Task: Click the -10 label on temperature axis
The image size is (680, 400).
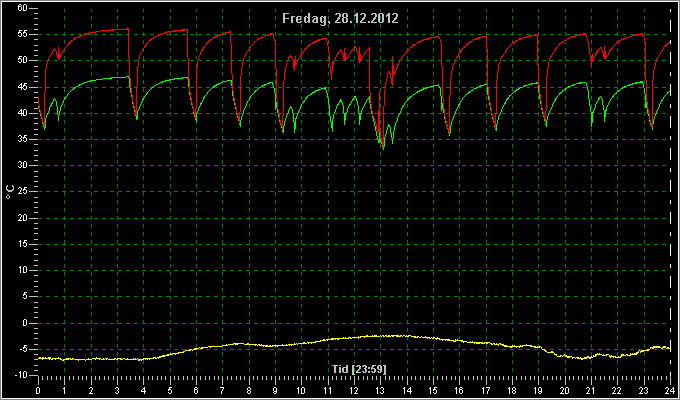Action: point(21,375)
